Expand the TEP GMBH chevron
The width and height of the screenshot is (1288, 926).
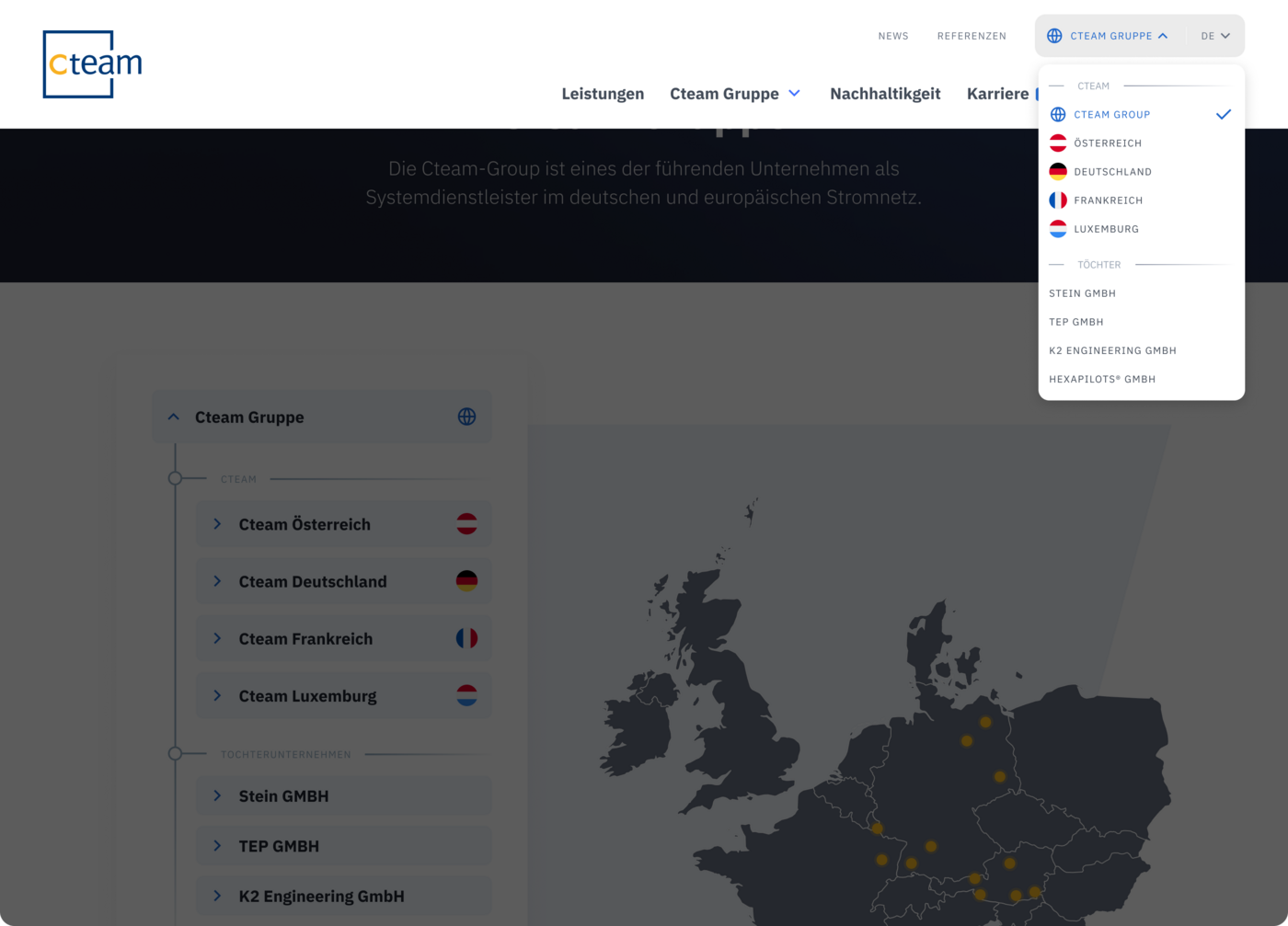click(x=217, y=846)
